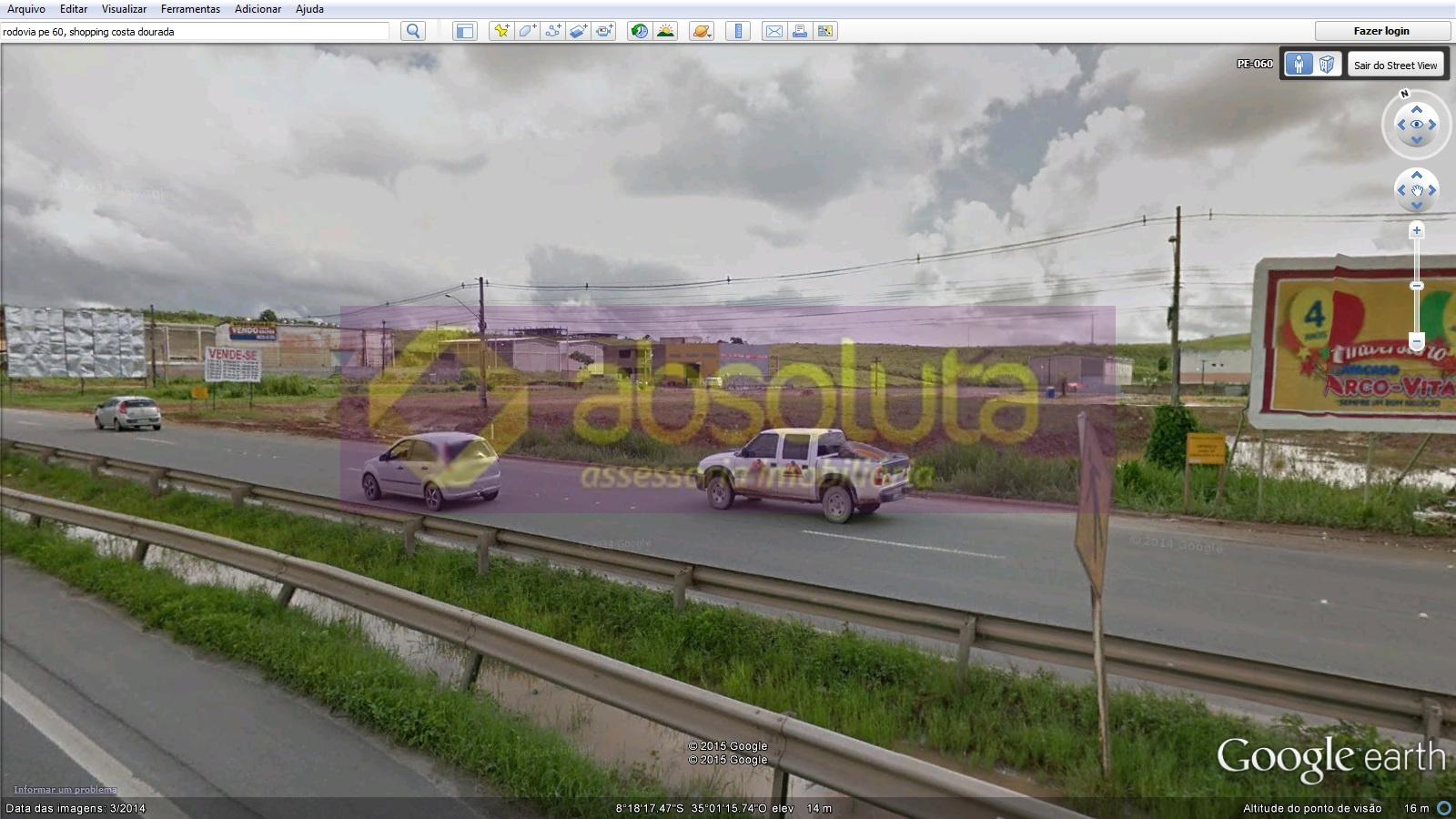Look right with the eye joystick arrow
The height and width of the screenshot is (819, 1456).
[x=1432, y=125]
